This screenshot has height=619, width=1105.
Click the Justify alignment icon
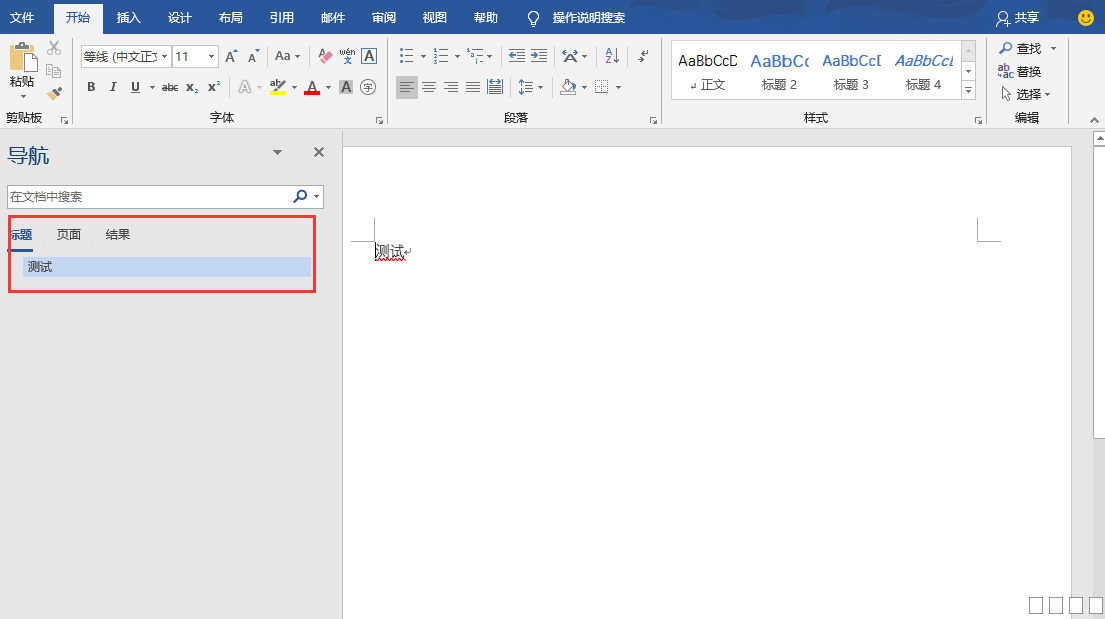click(x=473, y=87)
